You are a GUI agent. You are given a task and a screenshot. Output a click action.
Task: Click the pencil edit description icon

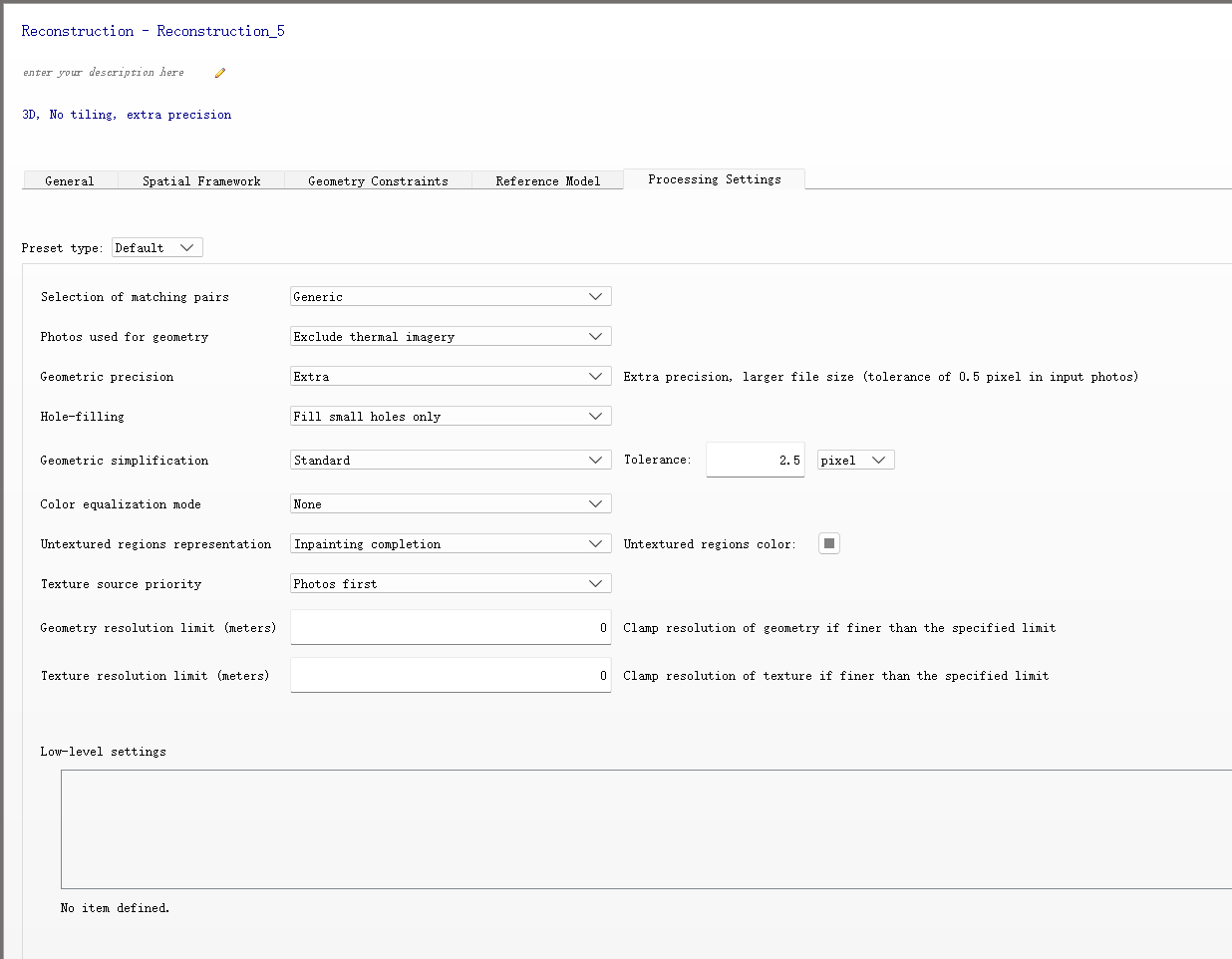(220, 73)
